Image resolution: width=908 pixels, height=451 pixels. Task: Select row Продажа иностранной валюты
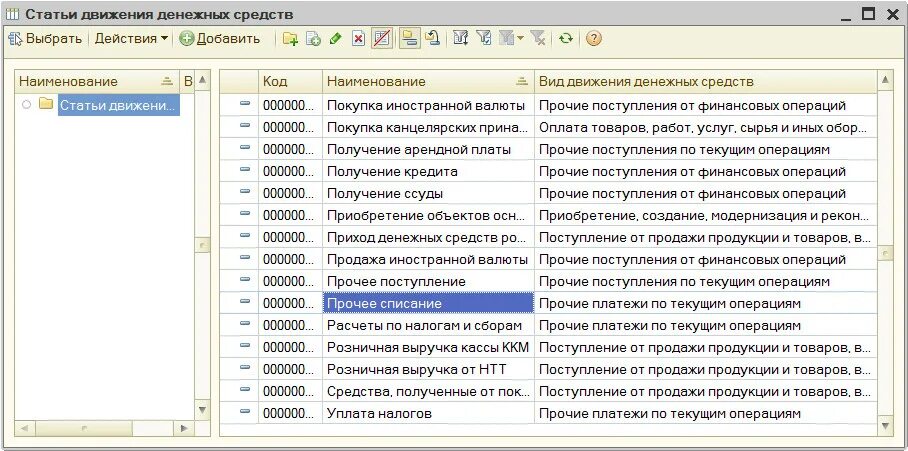pyautogui.click(x=548, y=259)
